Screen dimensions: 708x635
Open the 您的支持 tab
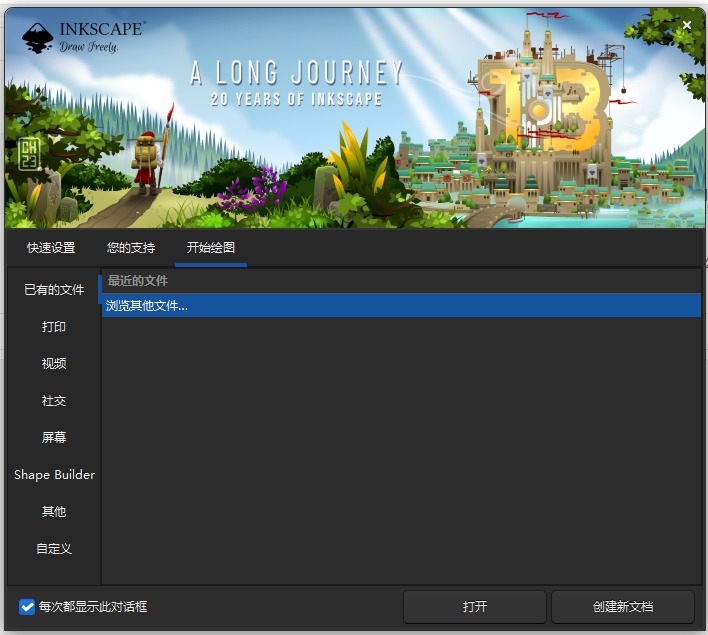tap(131, 248)
